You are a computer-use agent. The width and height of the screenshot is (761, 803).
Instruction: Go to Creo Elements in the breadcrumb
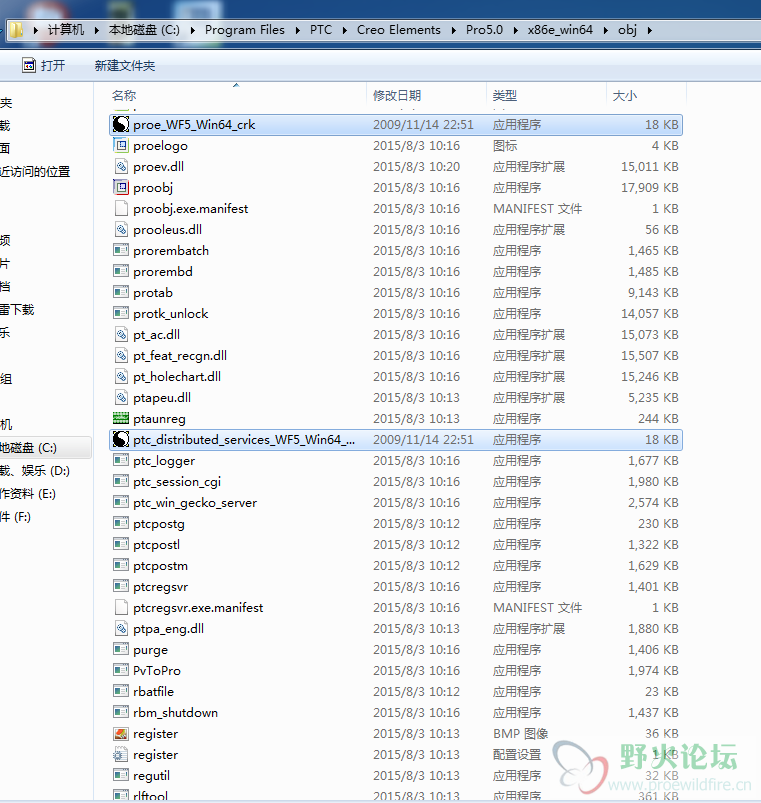398,30
